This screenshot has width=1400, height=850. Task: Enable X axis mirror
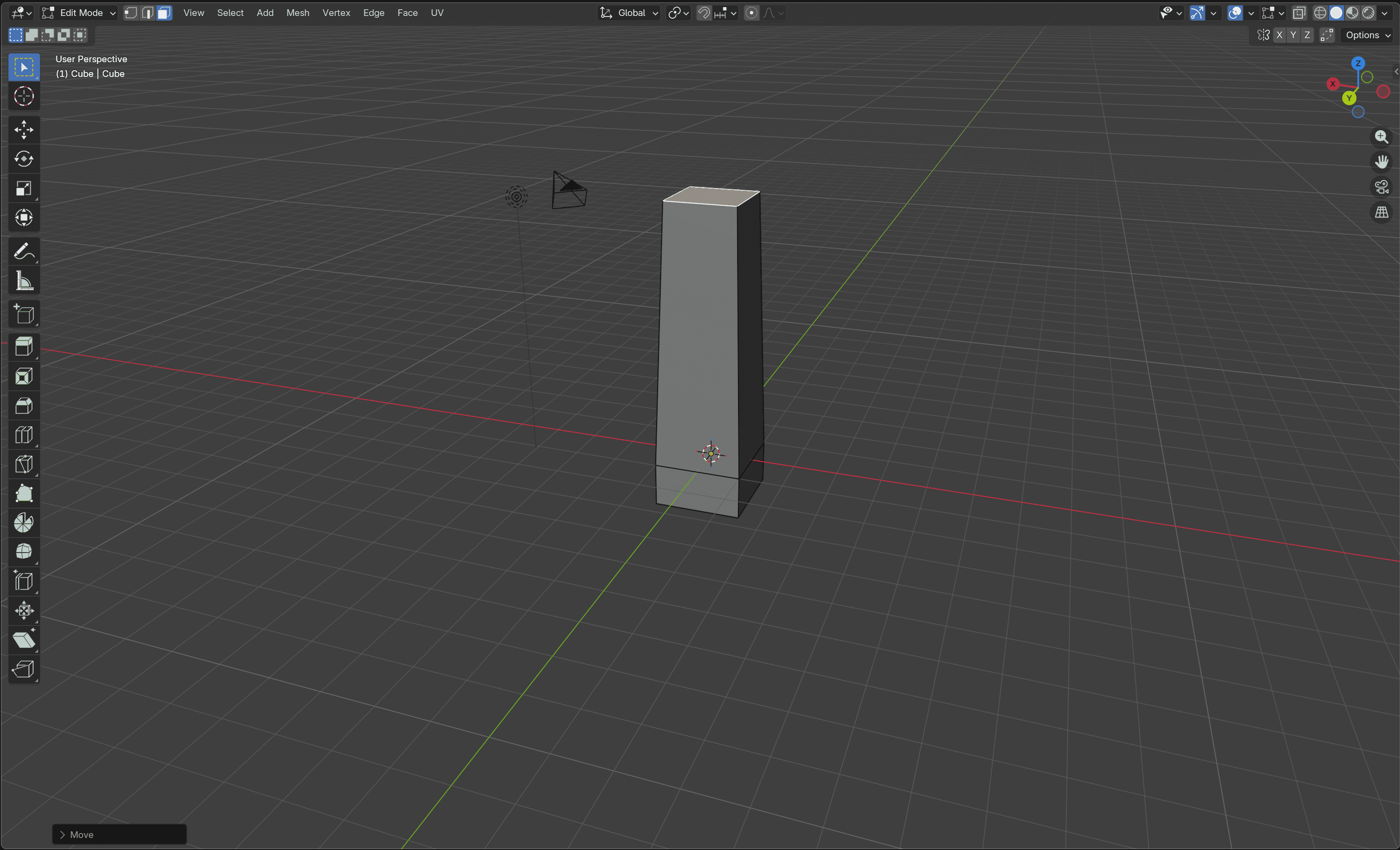[1279, 35]
